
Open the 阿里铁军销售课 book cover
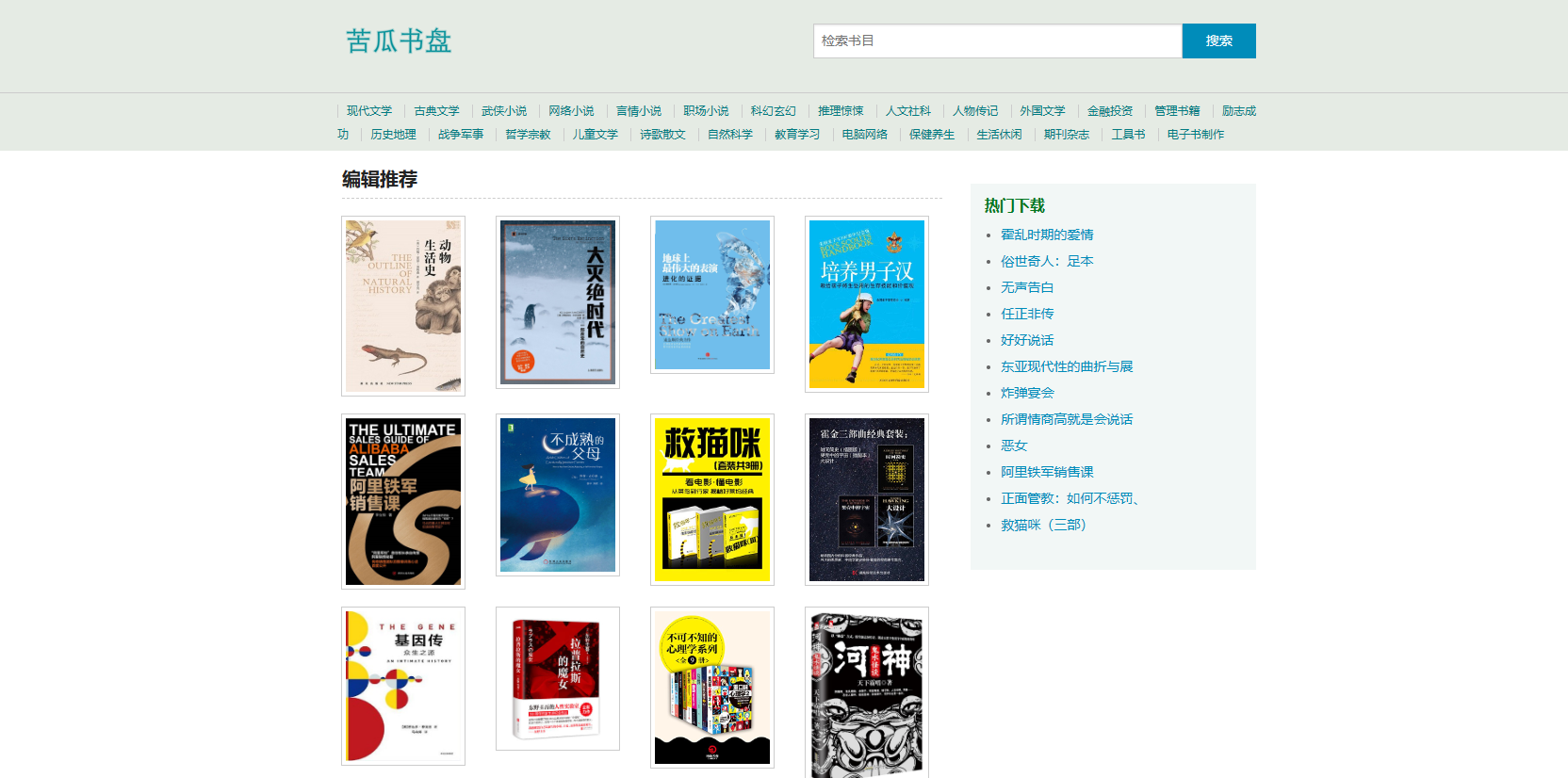coord(403,502)
